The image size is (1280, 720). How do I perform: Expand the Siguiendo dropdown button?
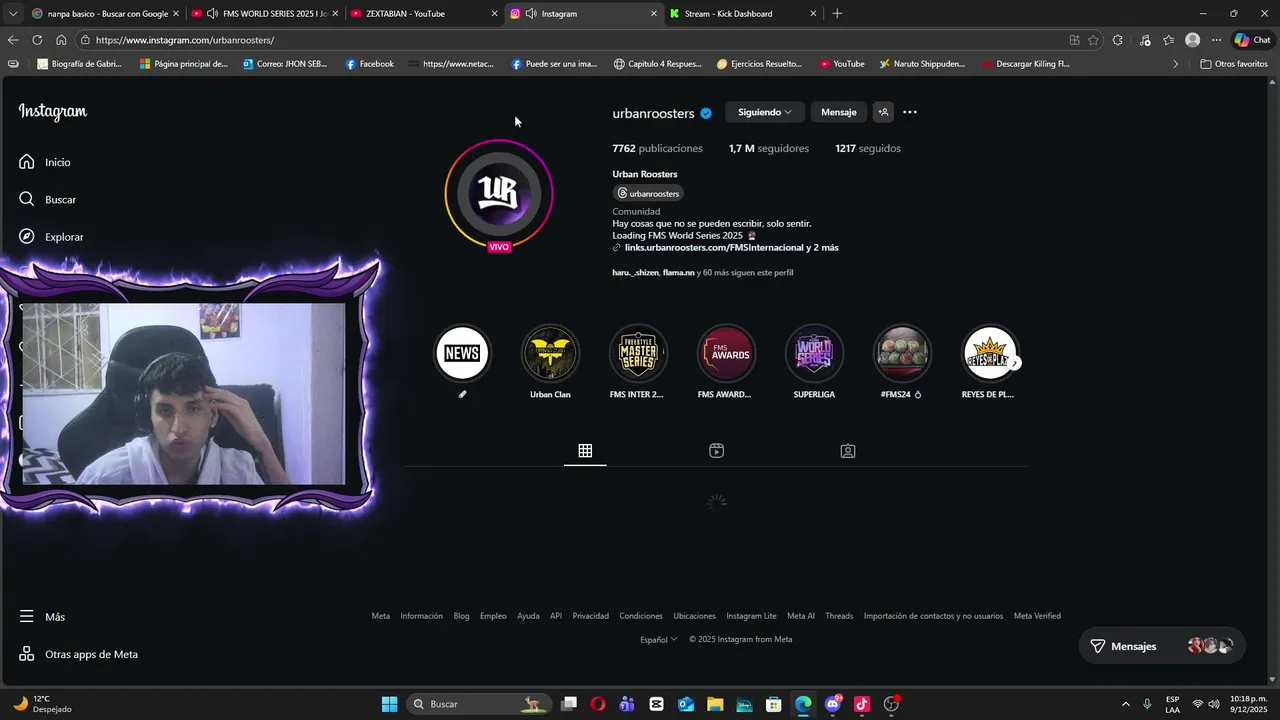pyautogui.click(x=765, y=112)
